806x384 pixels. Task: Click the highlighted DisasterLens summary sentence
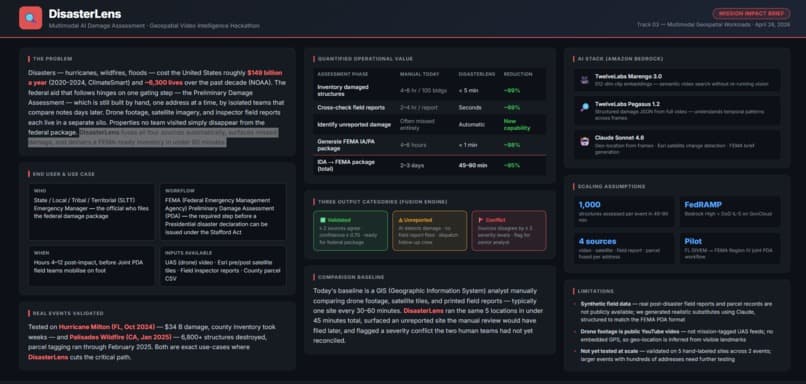point(153,138)
